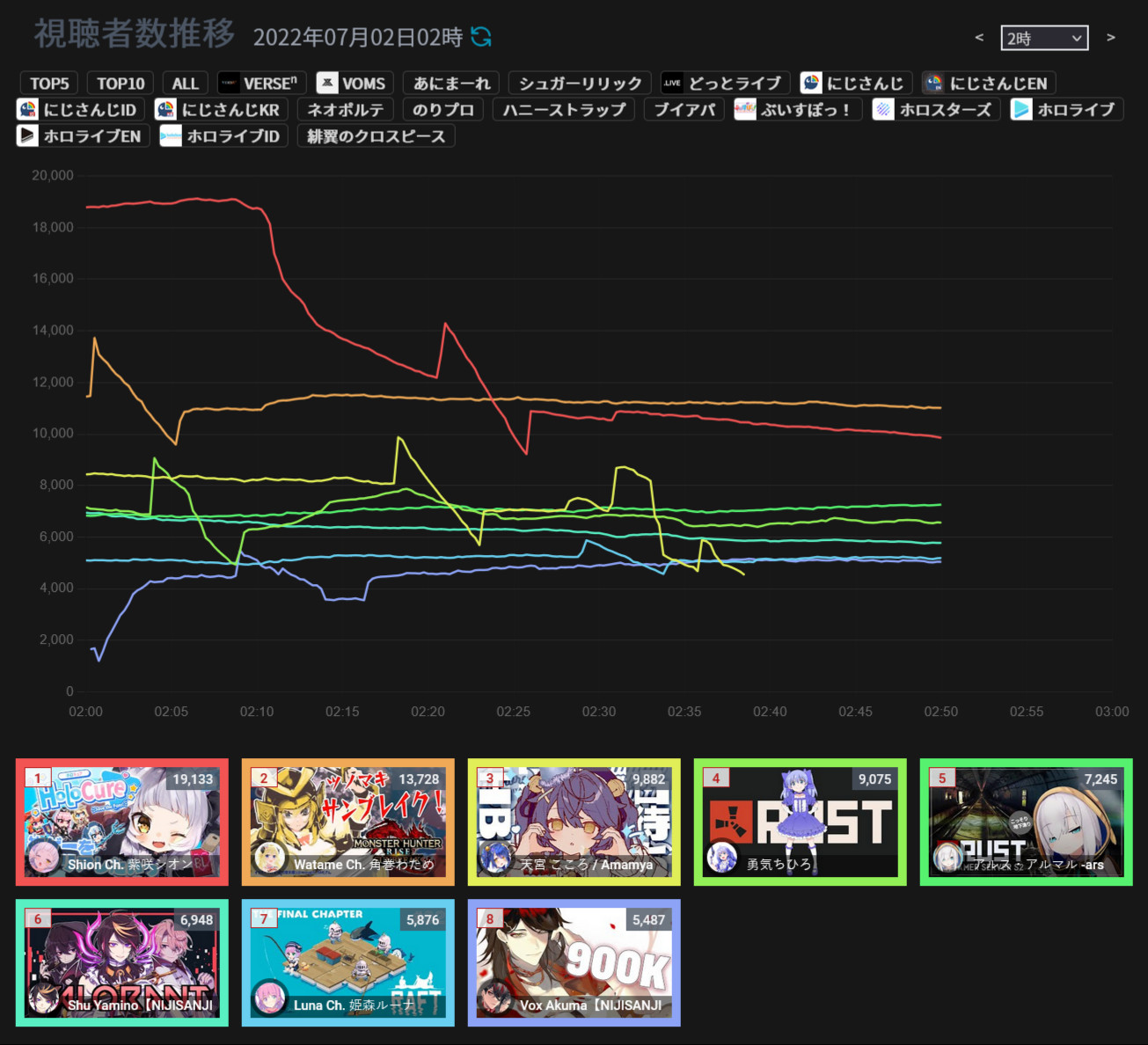The height and width of the screenshot is (1045, 1148).
Task: Click the にじさんじEN filter logo
Action: pyautogui.click(x=933, y=83)
